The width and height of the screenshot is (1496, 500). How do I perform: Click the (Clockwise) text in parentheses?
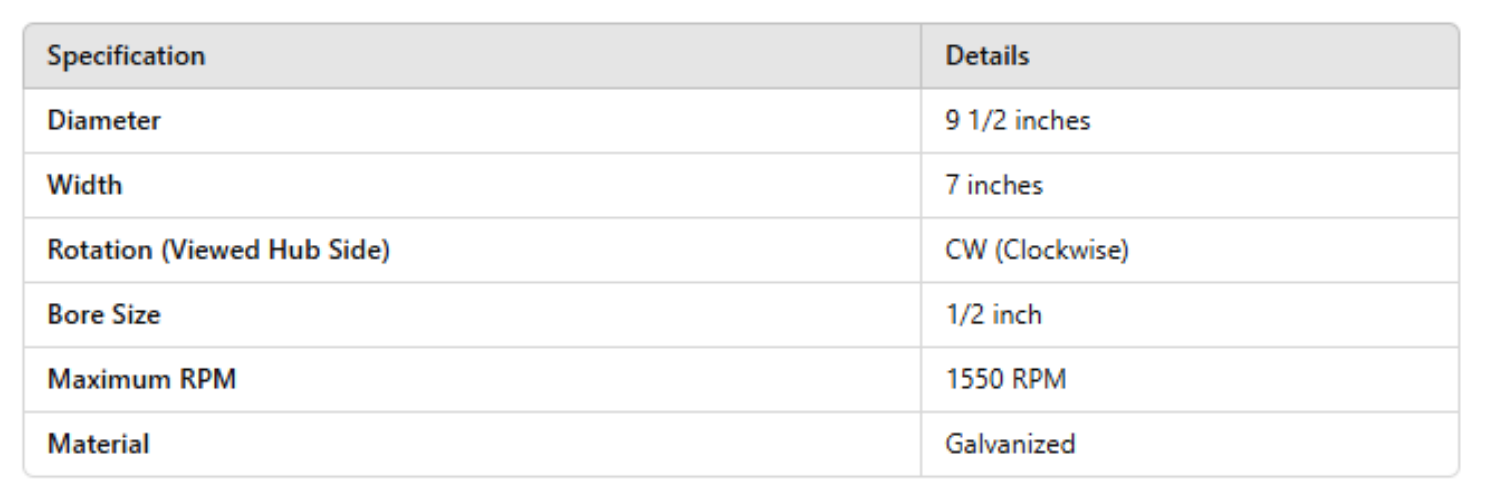[x=1061, y=251]
